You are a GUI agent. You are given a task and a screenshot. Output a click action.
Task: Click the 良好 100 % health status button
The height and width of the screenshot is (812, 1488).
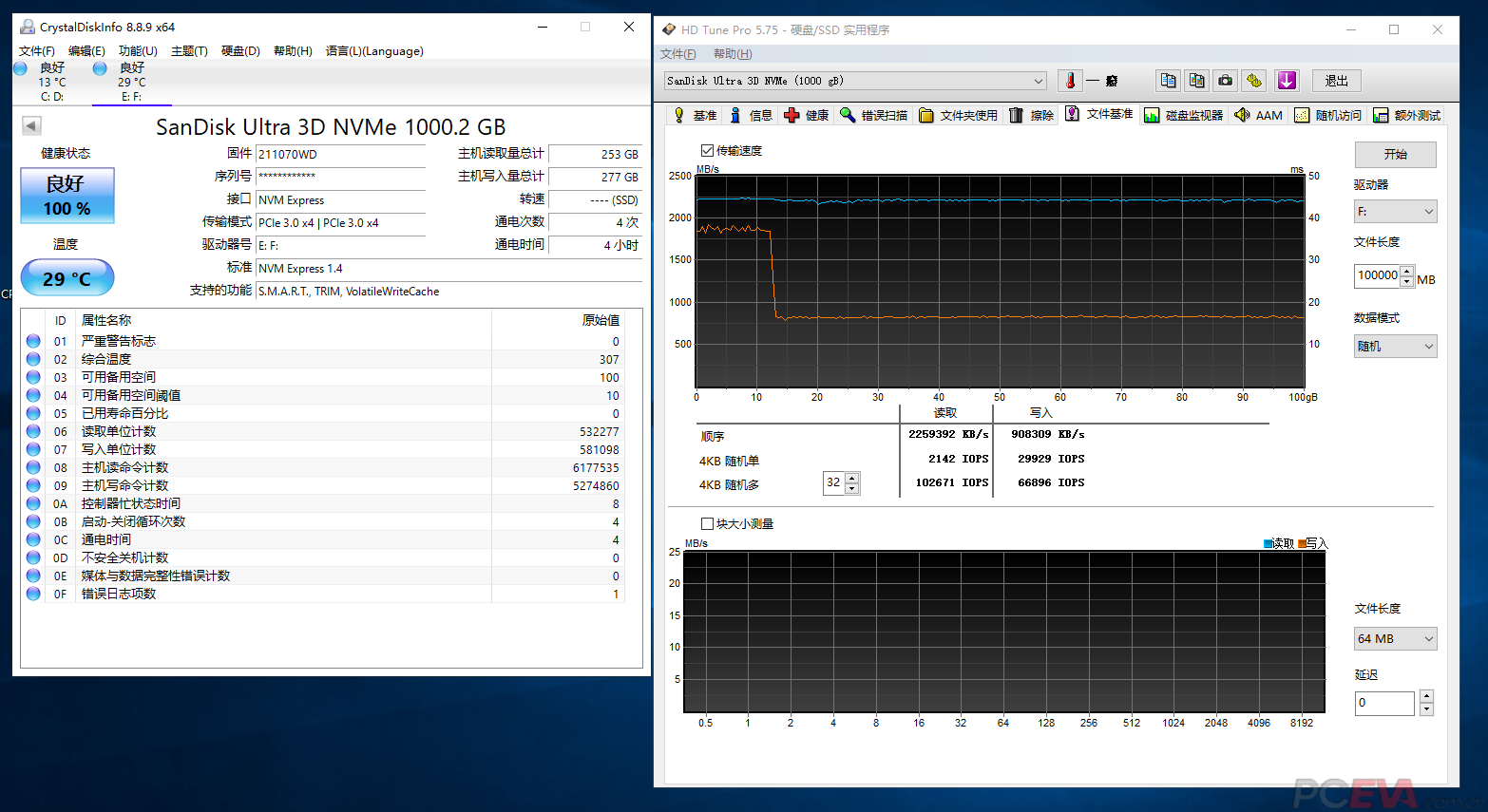tap(67, 196)
